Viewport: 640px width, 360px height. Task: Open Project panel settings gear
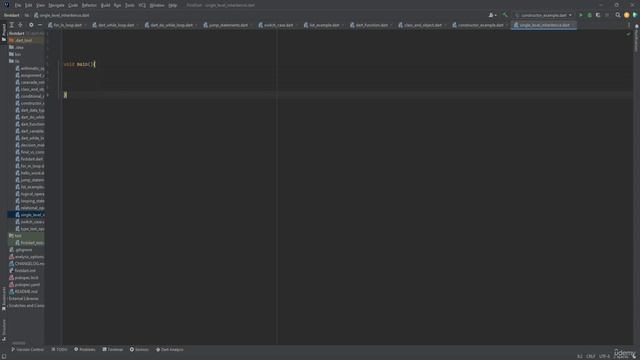point(31,25)
